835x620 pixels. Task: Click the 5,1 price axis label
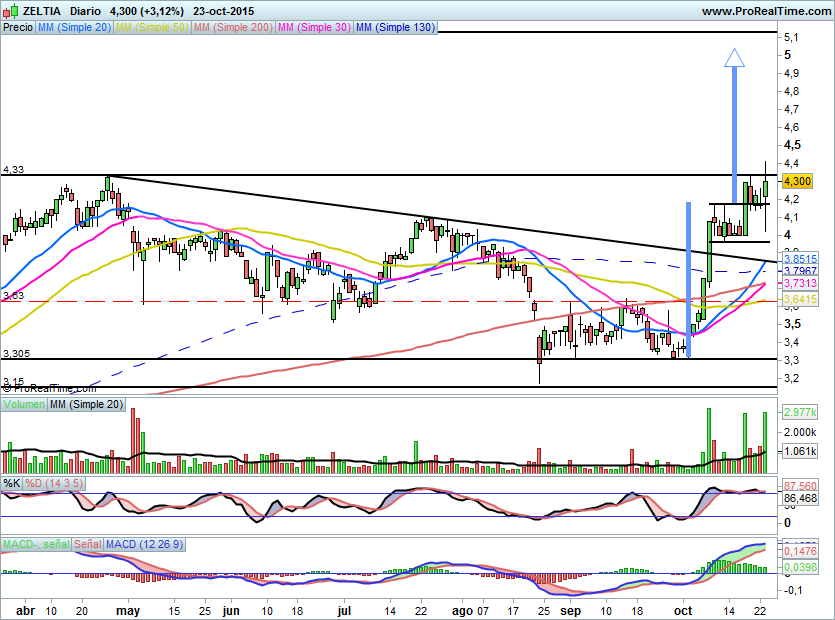click(791, 37)
